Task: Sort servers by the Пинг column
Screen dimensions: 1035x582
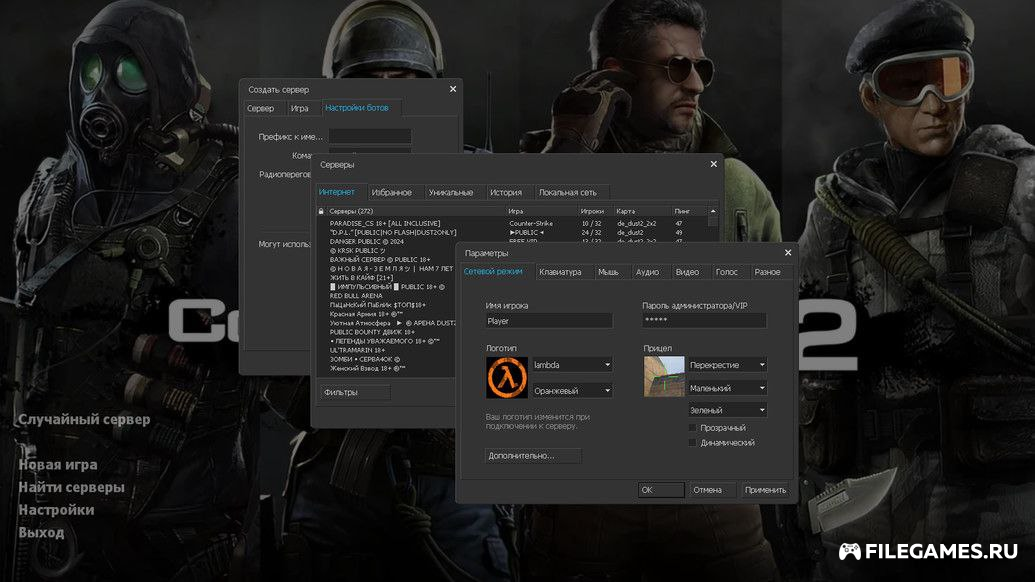Action: pos(690,211)
